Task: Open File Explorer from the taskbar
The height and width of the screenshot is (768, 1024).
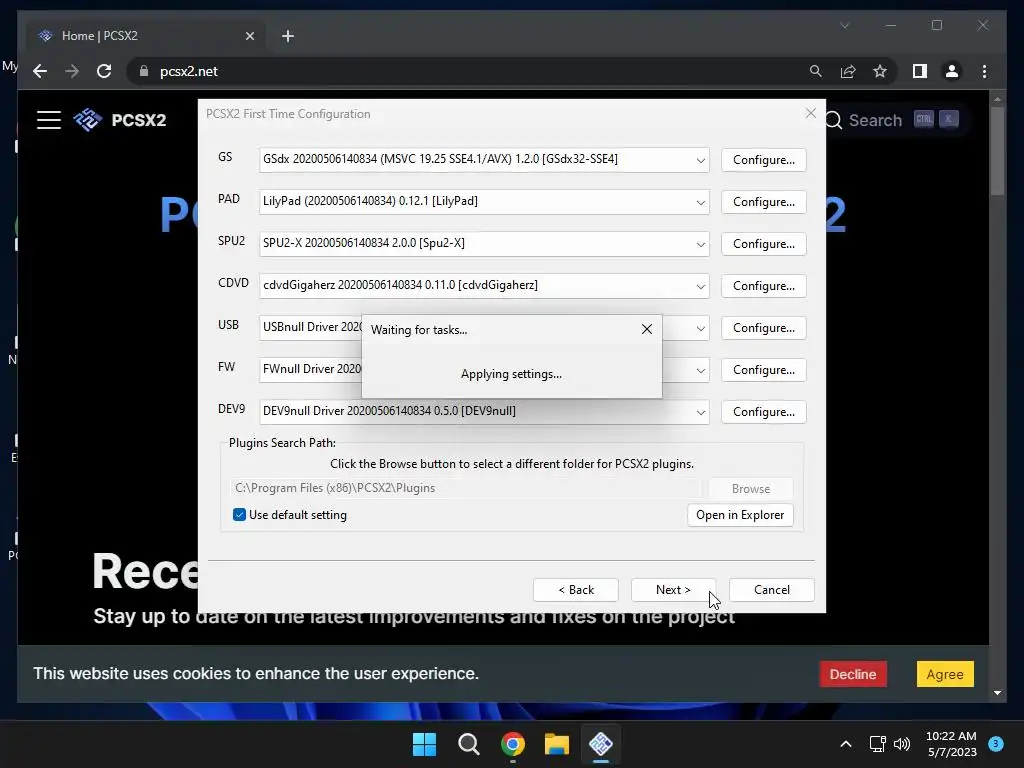Action: (557, 744)
